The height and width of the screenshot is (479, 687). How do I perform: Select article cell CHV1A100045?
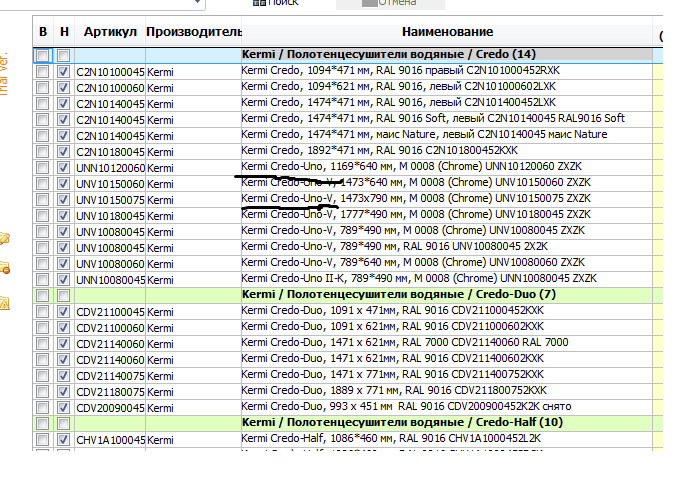110,440
